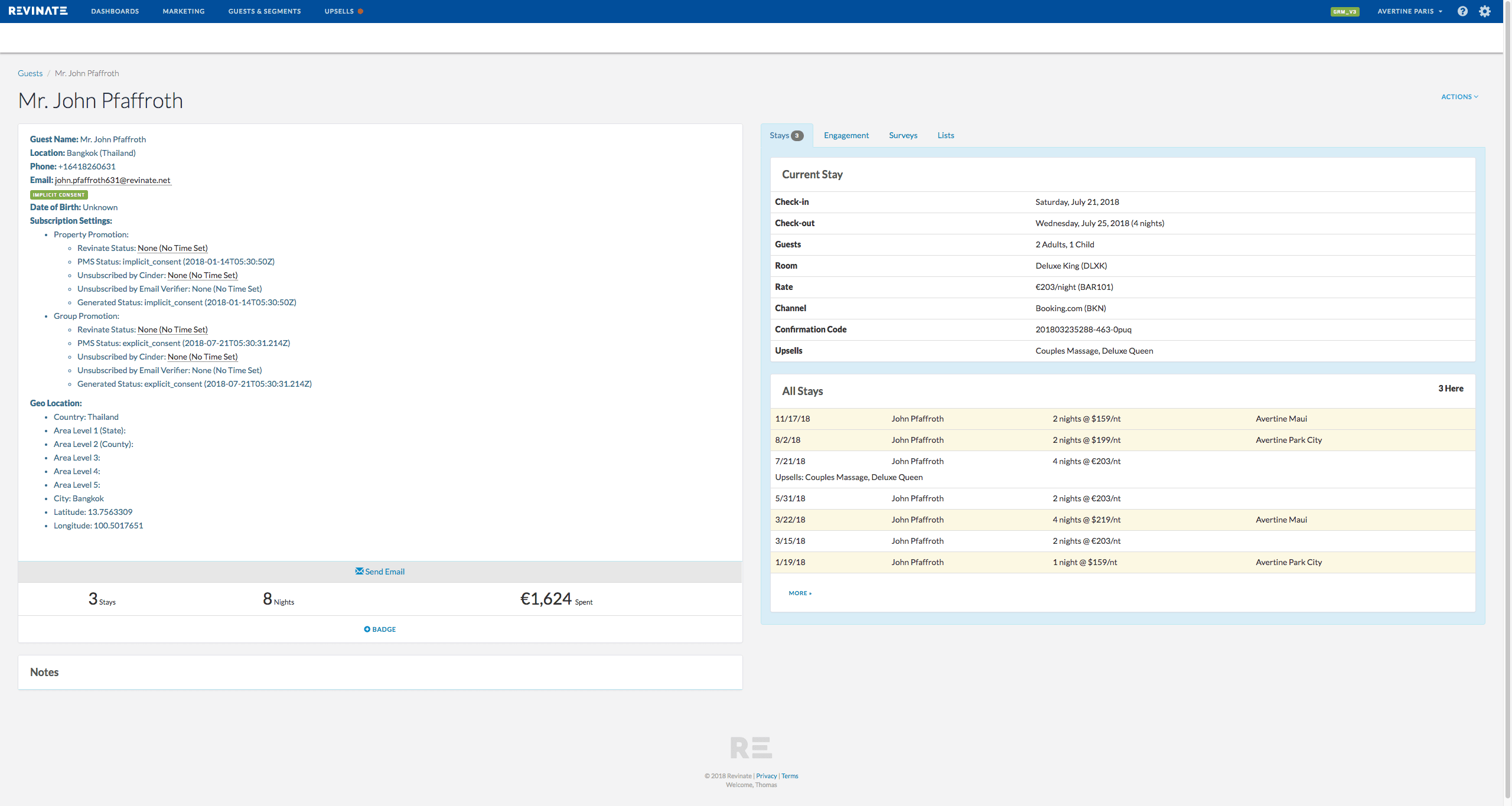
Task: Expand more stays with the MORE link
Action: pos(800,593)
